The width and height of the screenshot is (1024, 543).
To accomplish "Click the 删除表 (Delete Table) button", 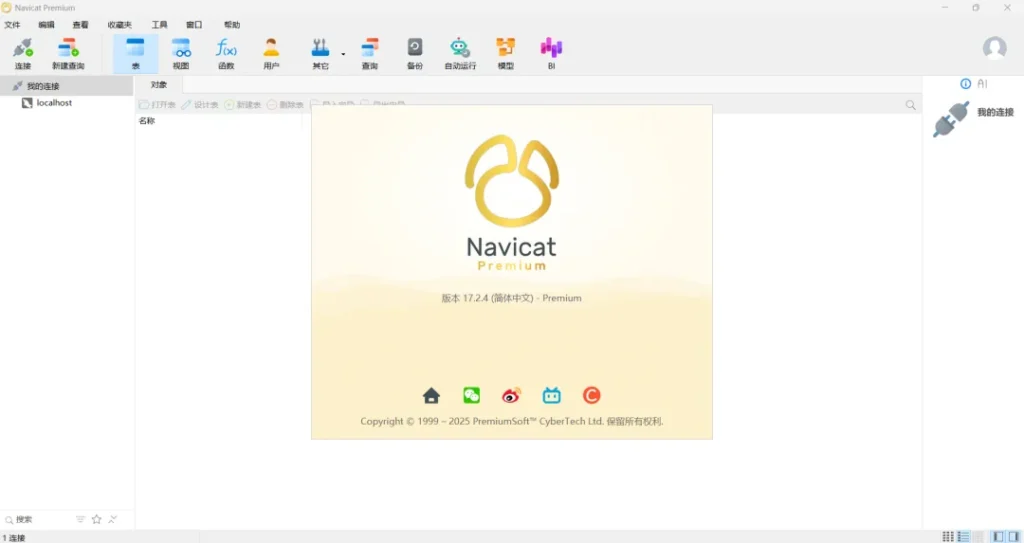I will [x=285, y=105].
